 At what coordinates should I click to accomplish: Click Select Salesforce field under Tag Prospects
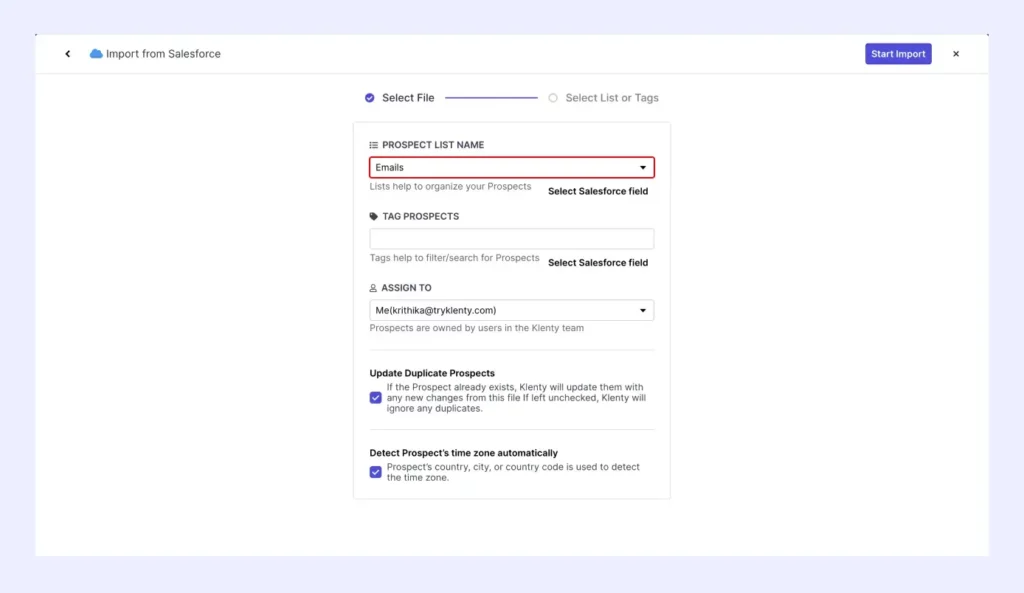point(598,263)
